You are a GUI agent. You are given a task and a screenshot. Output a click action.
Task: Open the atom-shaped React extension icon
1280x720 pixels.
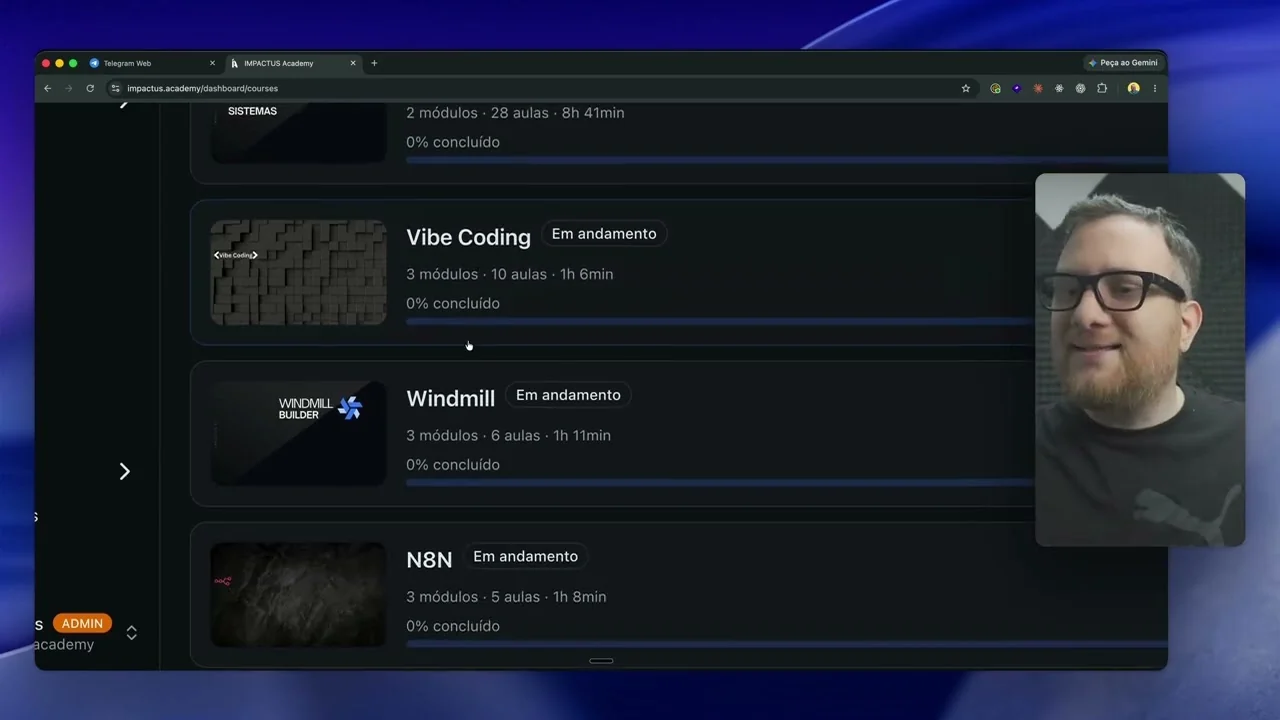coord(1059,88)
